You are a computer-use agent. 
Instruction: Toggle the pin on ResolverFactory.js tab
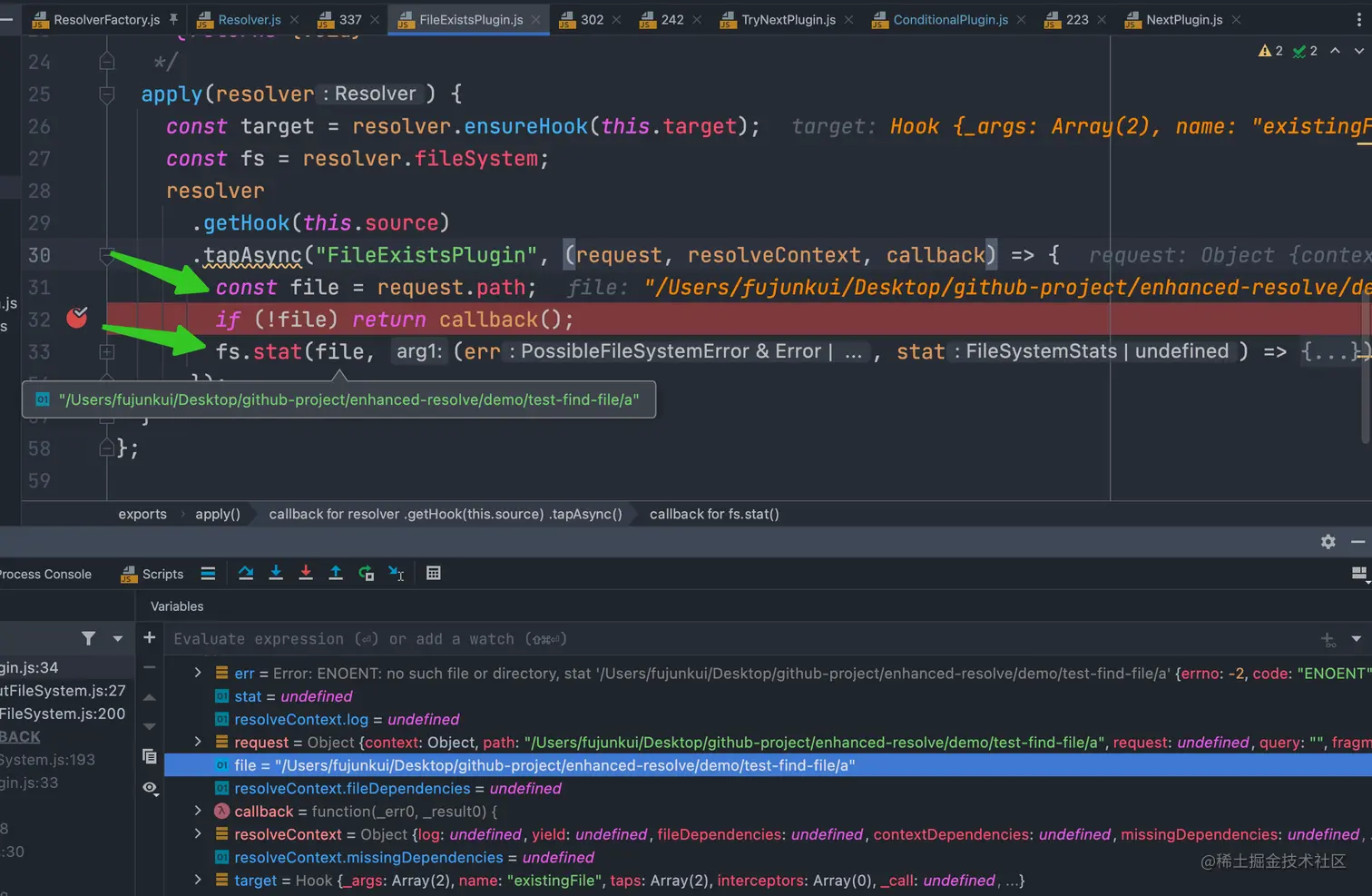coord(173,19)
